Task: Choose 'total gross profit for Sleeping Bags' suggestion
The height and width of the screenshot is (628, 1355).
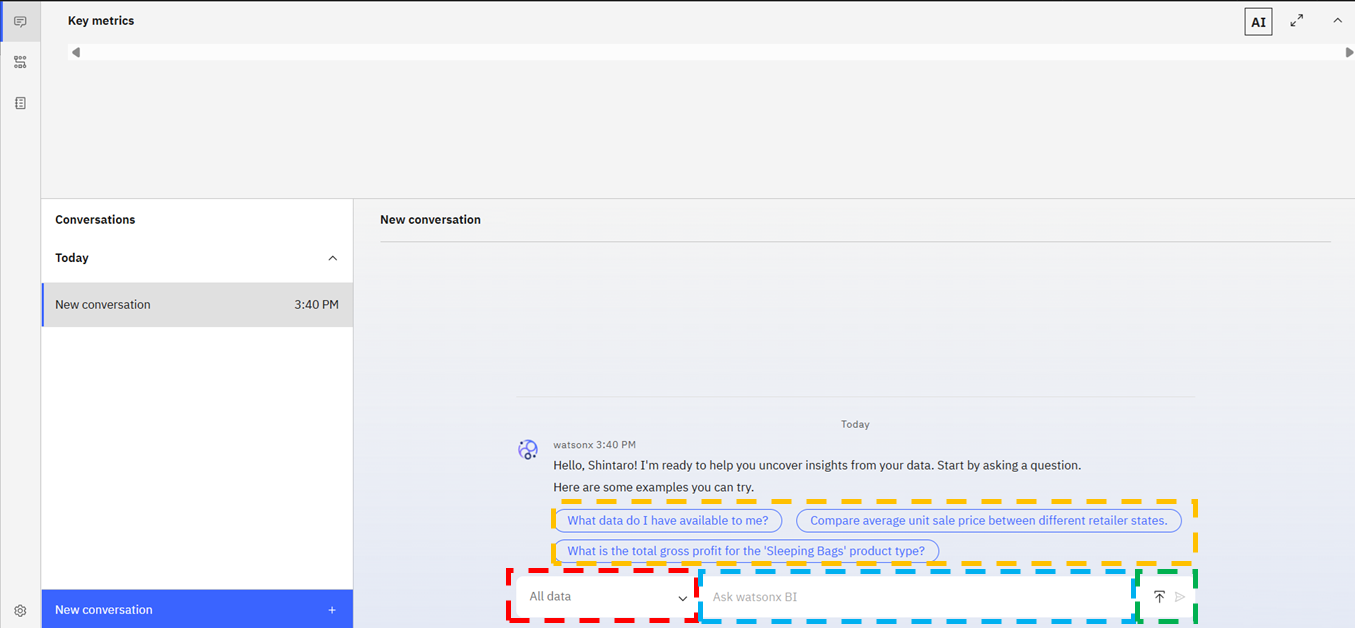Action: click(746, 551)
